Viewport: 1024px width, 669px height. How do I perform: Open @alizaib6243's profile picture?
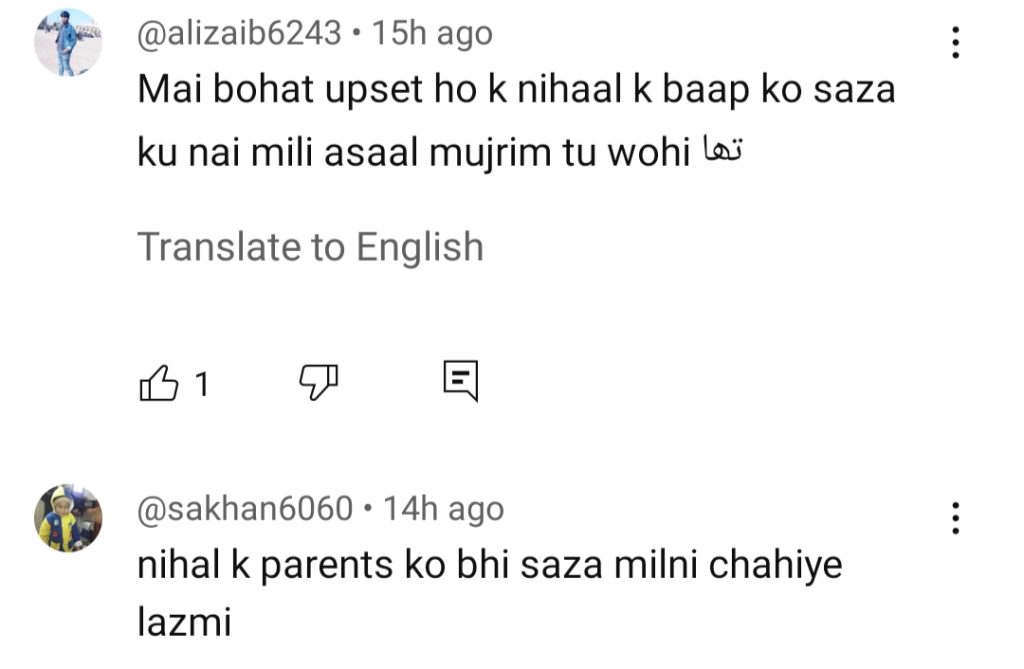(x=68, y=42)
